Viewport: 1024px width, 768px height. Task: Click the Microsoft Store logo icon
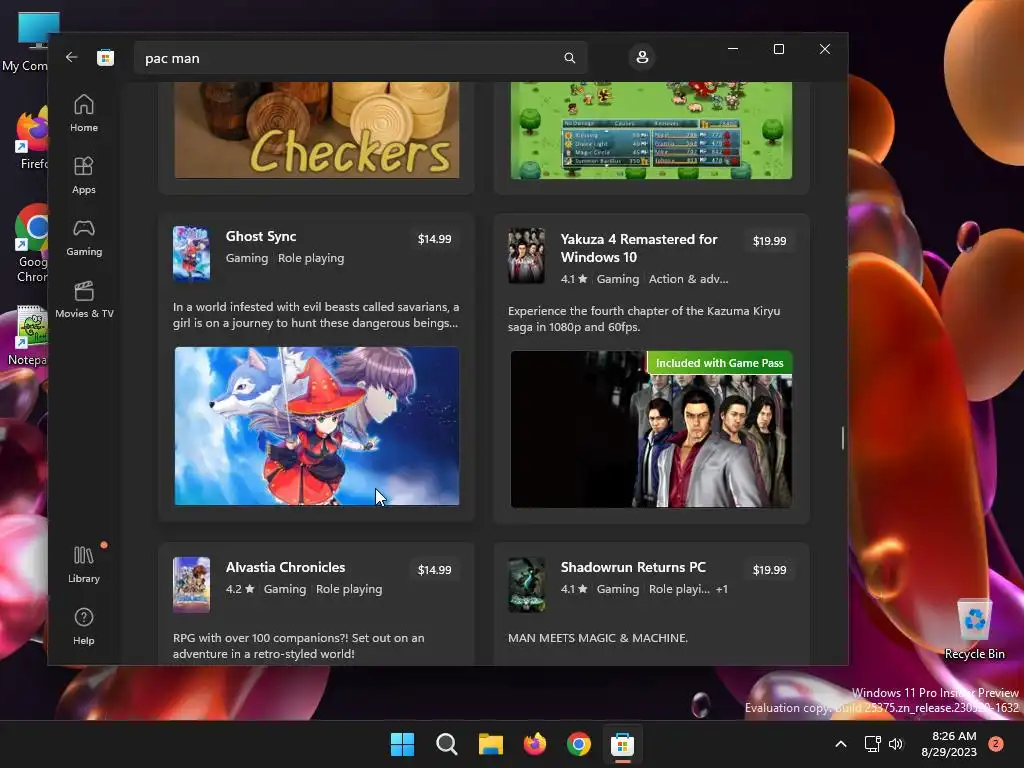click(x=105, y=57)
